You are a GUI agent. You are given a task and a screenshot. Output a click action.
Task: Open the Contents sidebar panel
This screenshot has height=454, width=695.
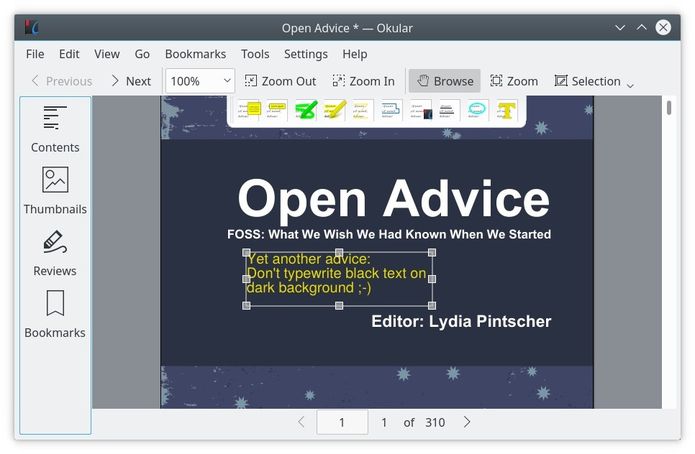pyautogui.click(x=55, y=129)
